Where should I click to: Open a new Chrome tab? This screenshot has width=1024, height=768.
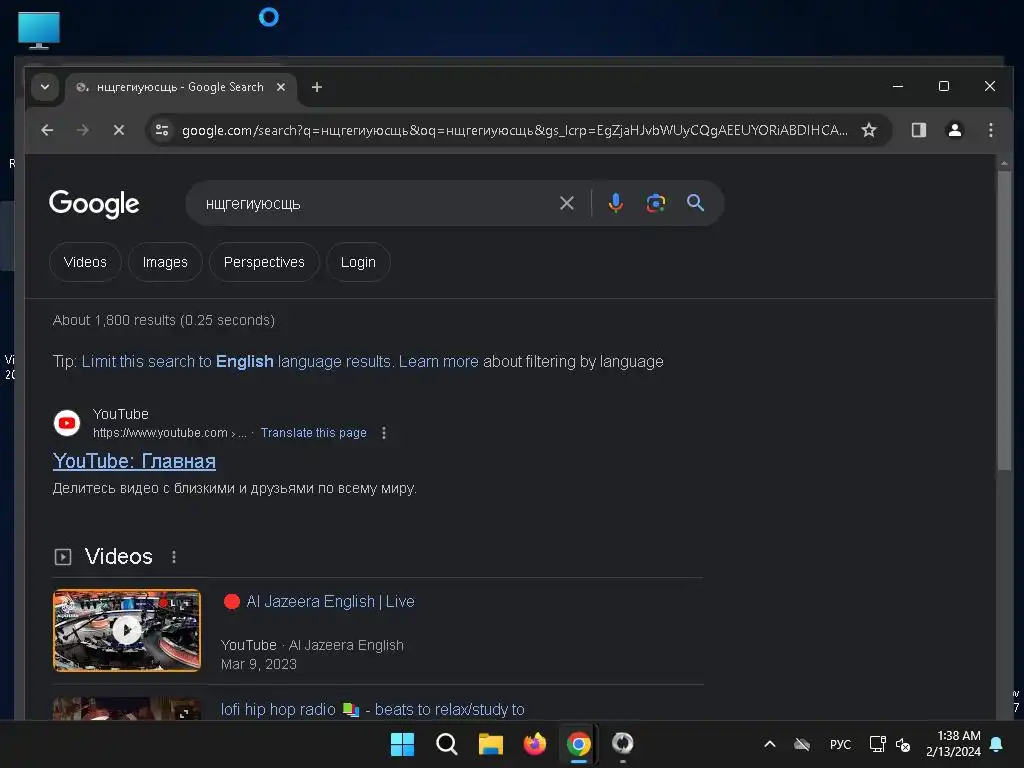point(317,87)
